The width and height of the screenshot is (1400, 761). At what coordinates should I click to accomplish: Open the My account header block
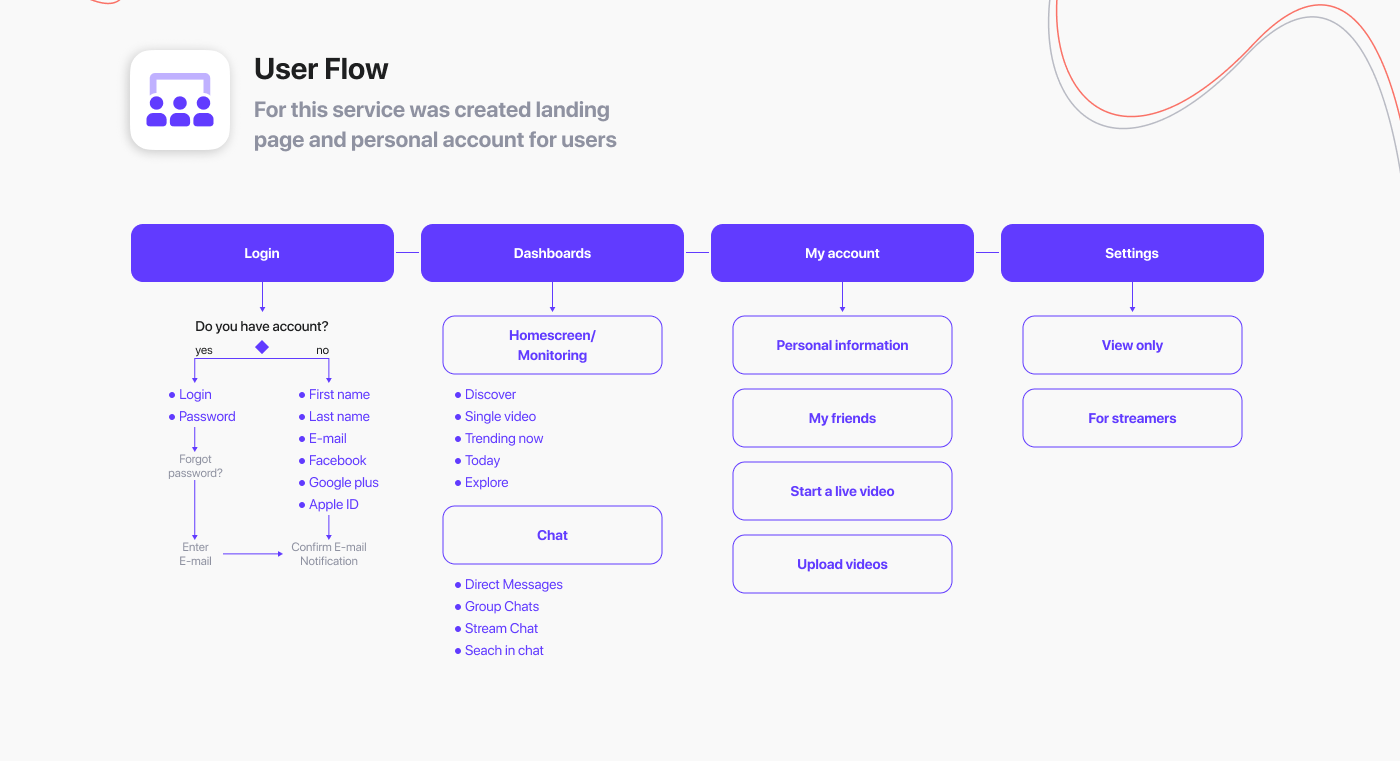[842, 253]
